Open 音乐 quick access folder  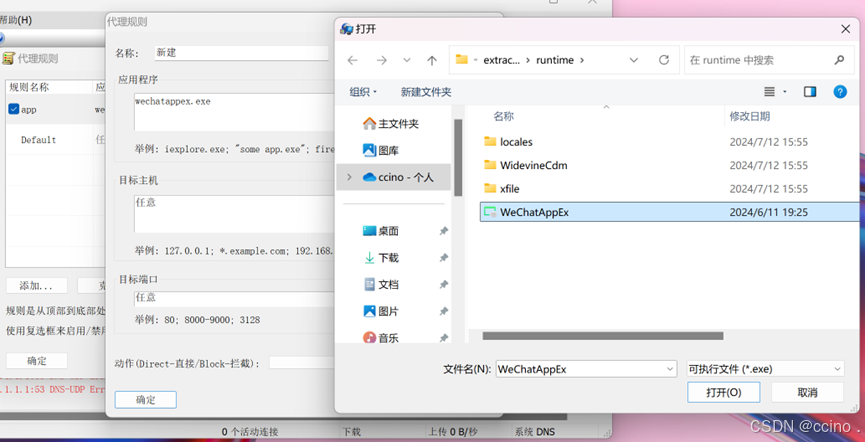(381, 338)
